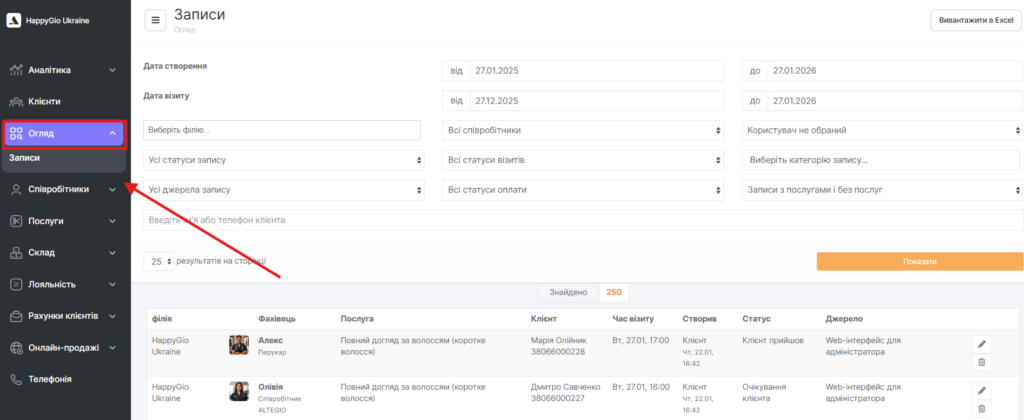Open Телефонія from the sidebar
The image size is (1024, 420).
pyautogui.click(x=50, y=379)
